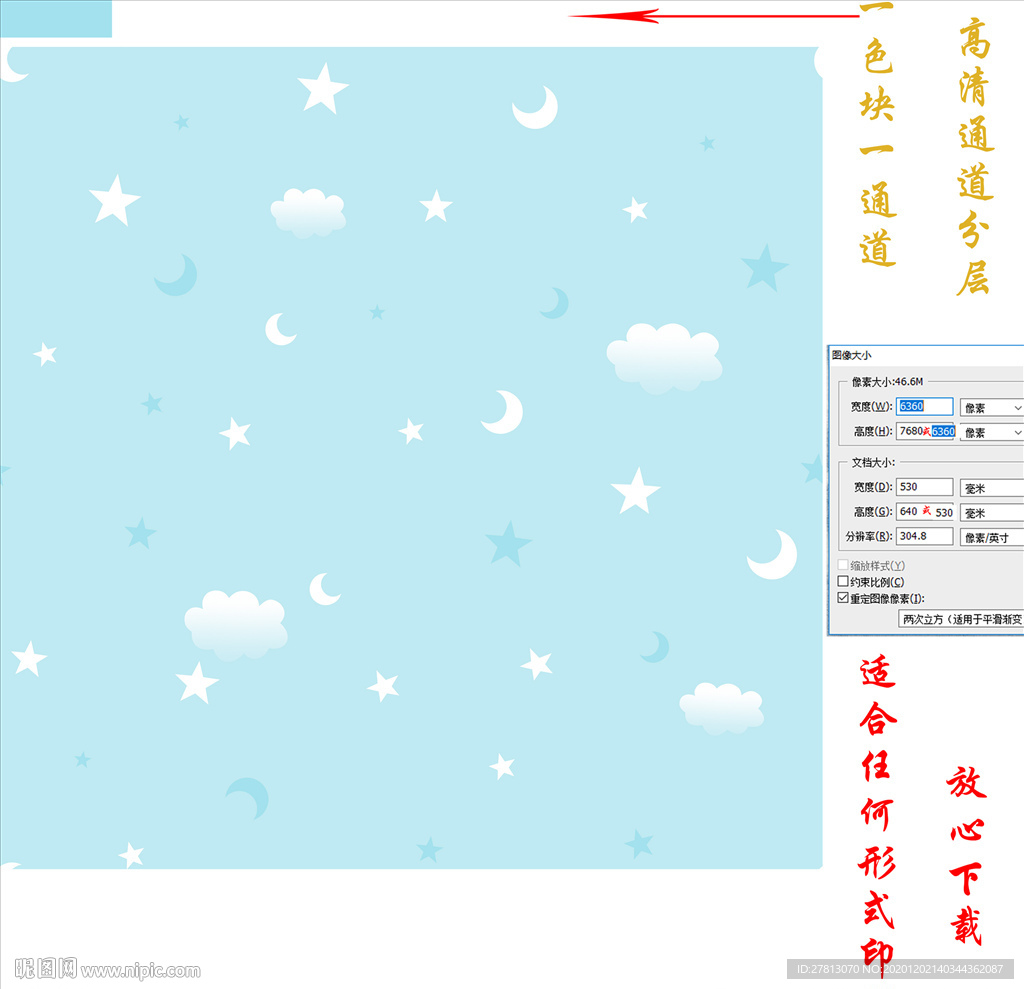The width and height of the screenshot is (1024, 989).
Task: Enable the 约束比例 constrain proportions checkbox
Action: [843, 581]
